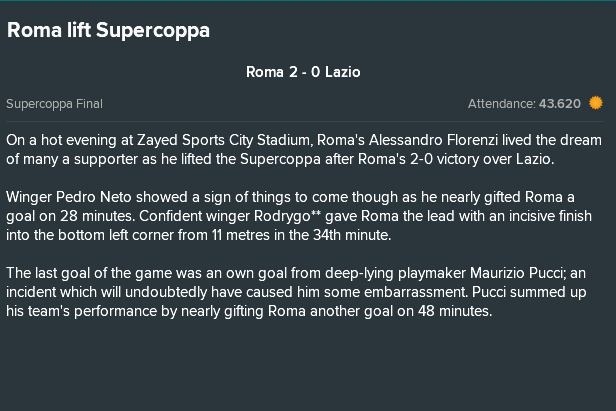This screenshot has height=411, width=616.
Task: Open Roma from the scoreline header
Action: click(265, 72)
